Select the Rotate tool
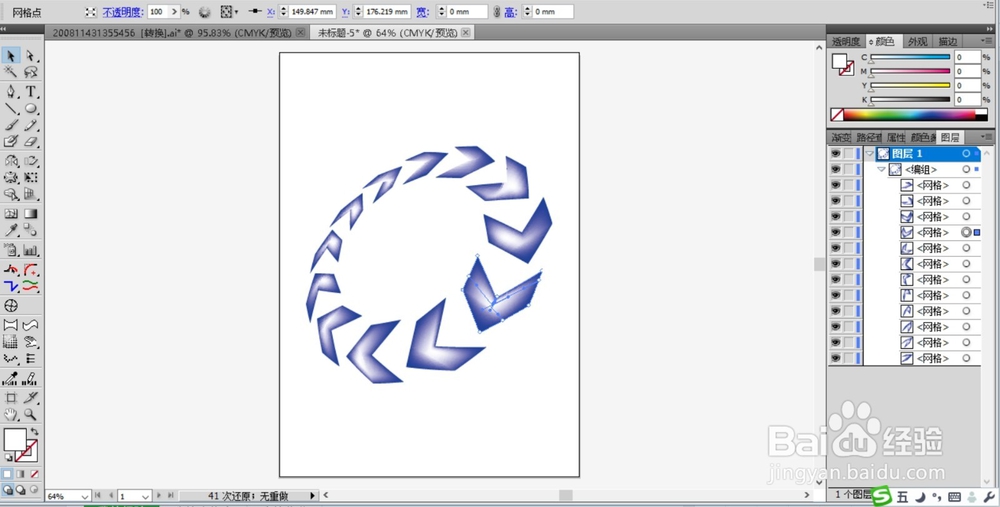The image size is (1000, 507). pos(11,161)
